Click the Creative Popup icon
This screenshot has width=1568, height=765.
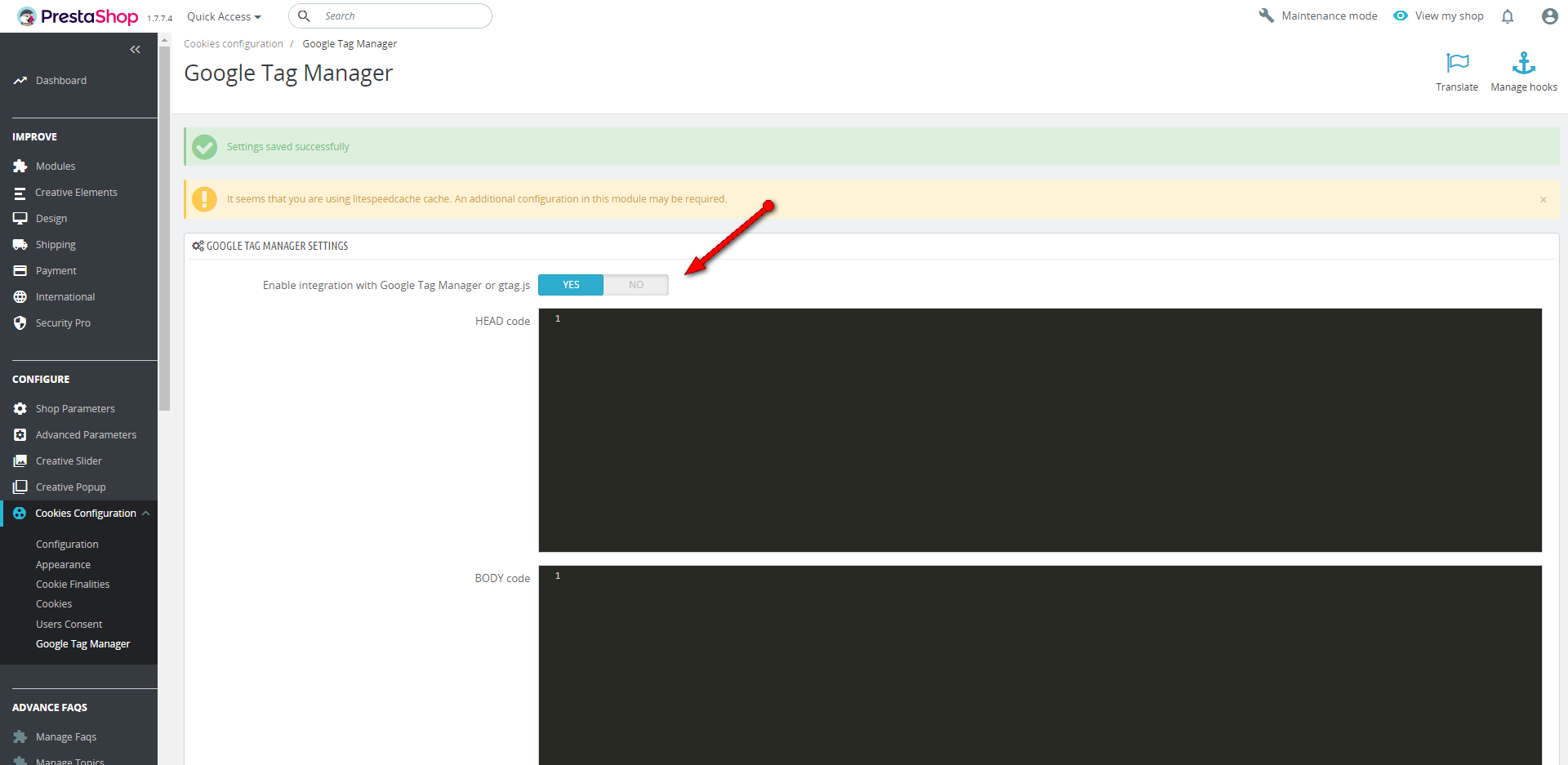[20, 487]
